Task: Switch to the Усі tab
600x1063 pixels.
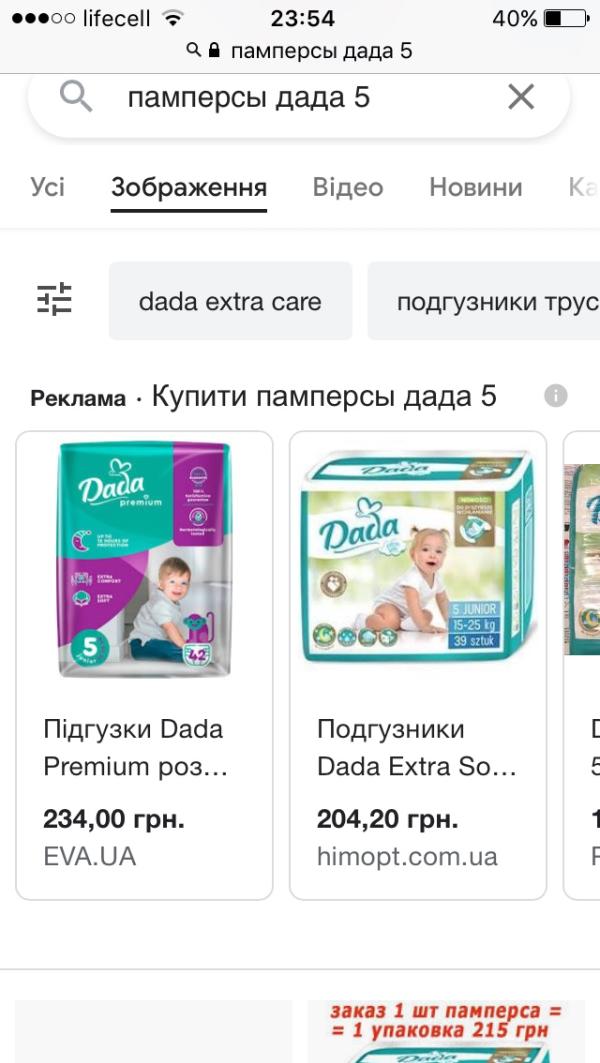Action: 47,187
